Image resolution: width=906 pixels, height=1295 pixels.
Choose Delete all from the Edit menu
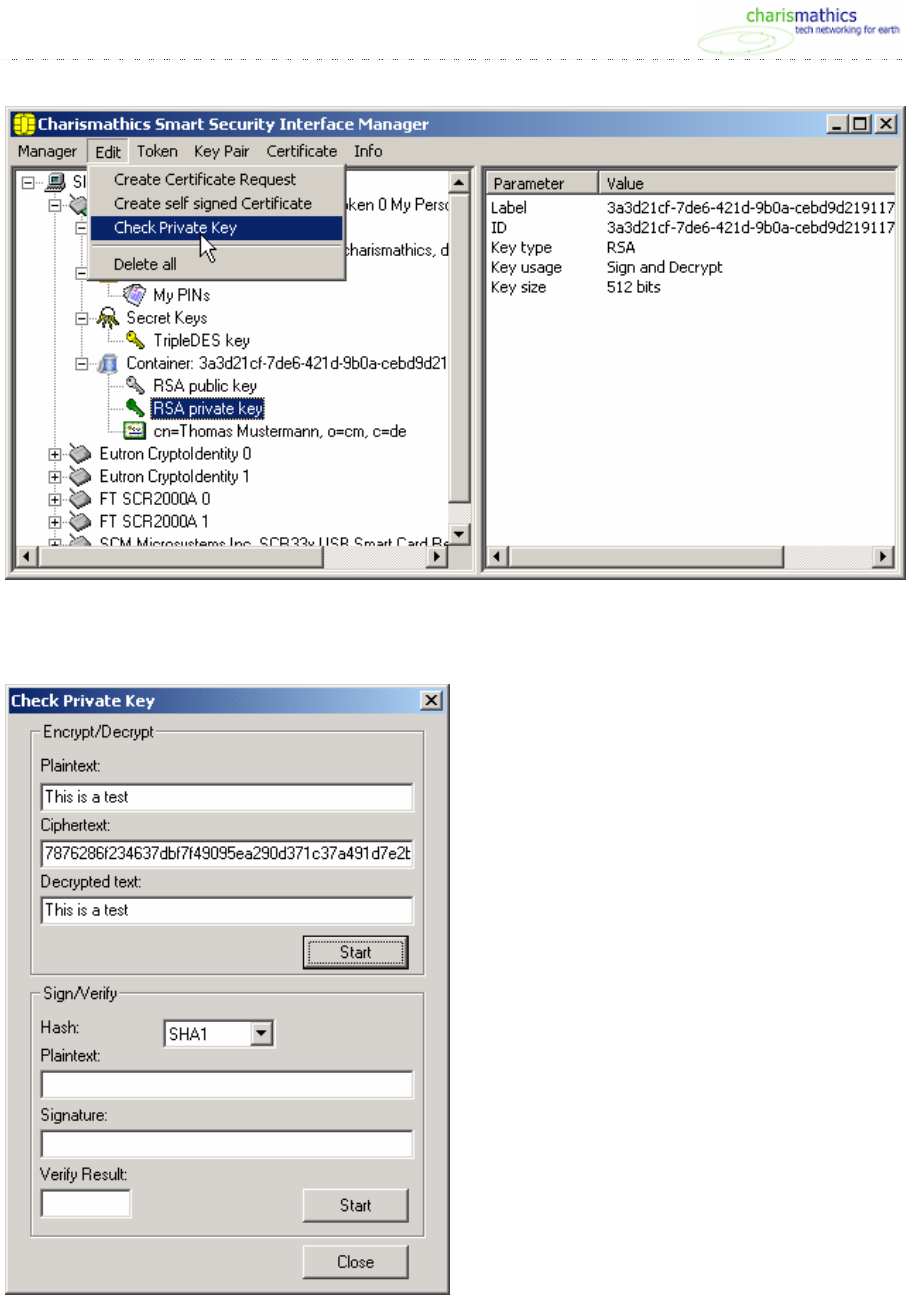(217, 265)
